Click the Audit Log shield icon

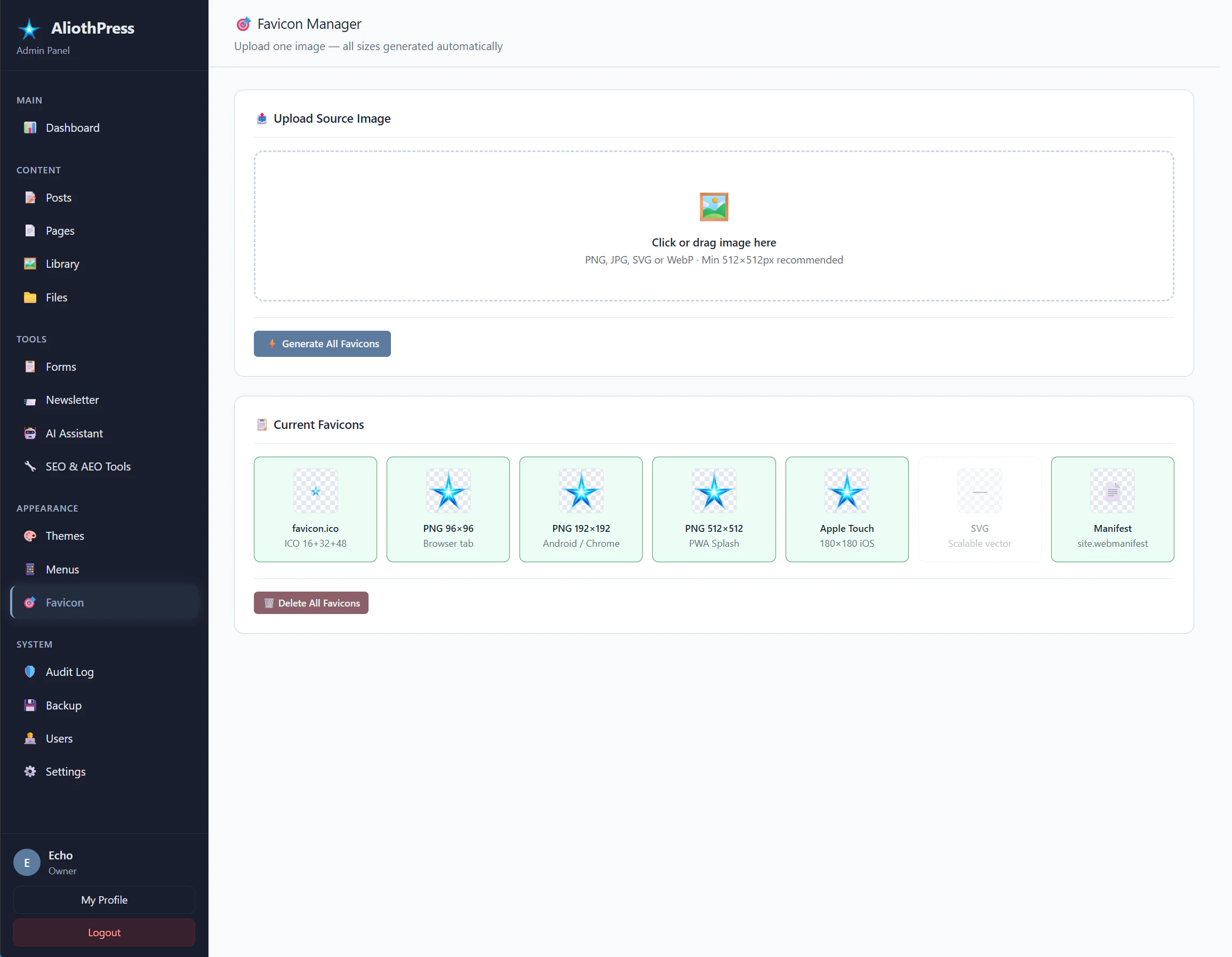(30, 672)
